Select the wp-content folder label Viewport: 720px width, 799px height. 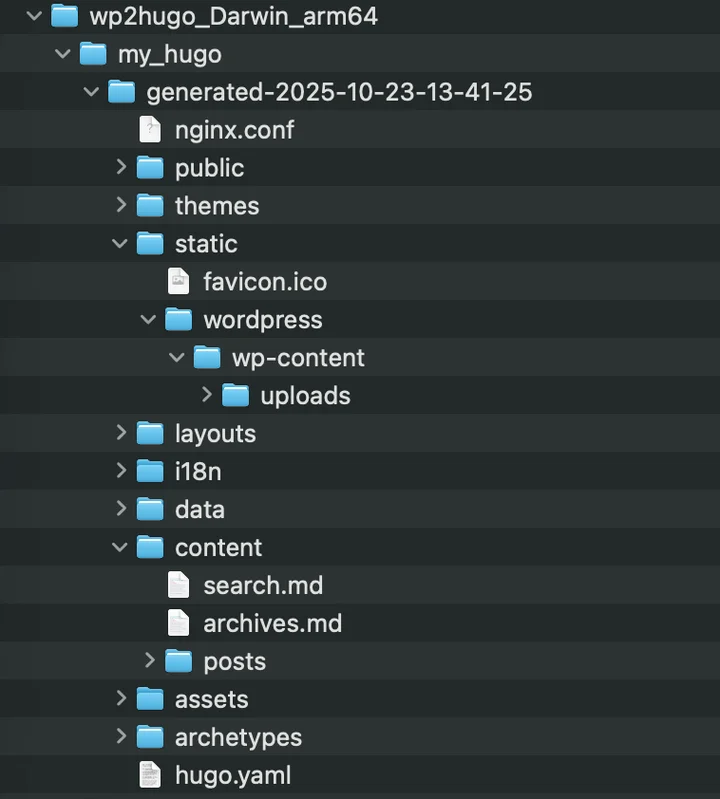(298, 358)
